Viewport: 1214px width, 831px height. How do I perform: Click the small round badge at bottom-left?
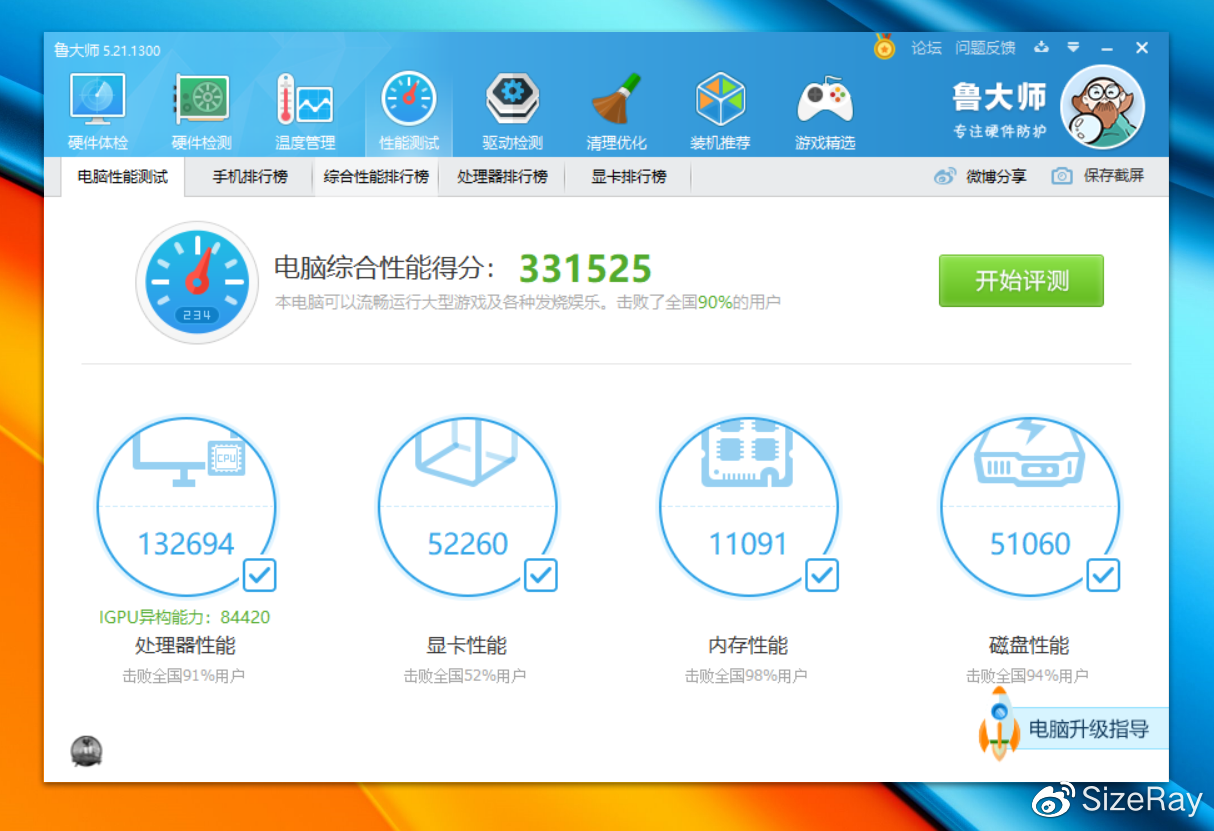87,751
